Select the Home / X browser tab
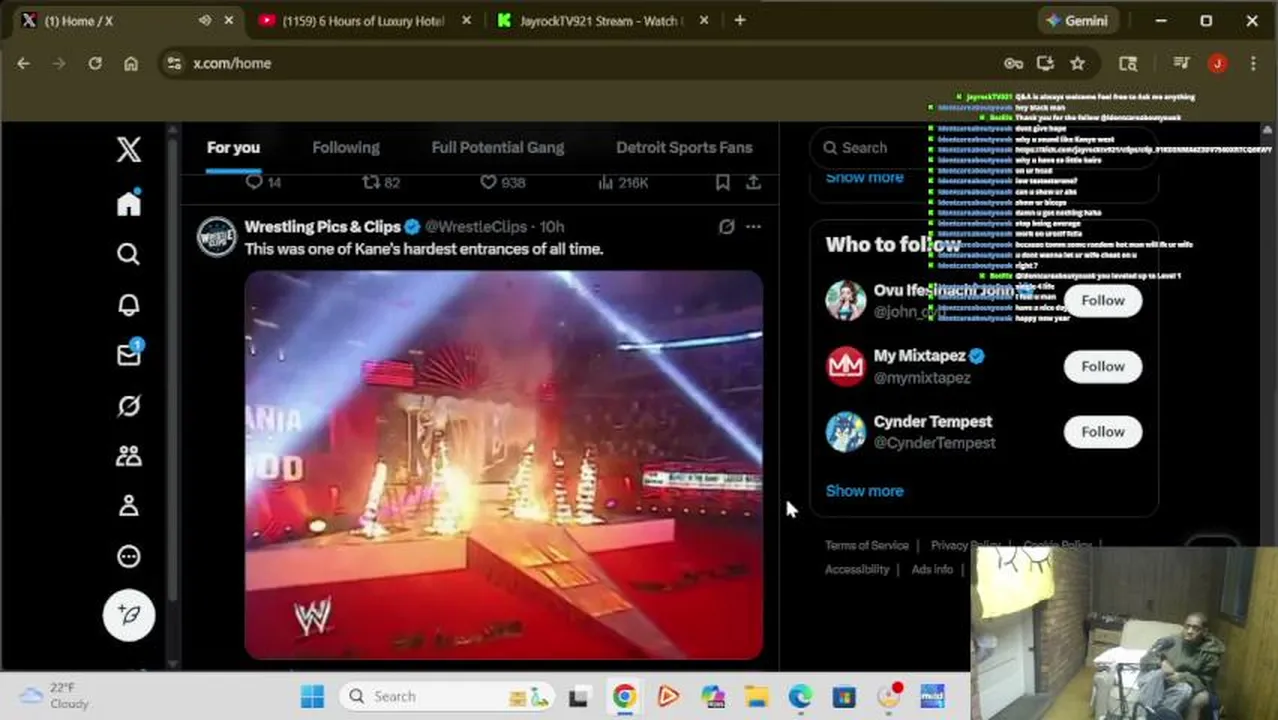 [120, 20]
